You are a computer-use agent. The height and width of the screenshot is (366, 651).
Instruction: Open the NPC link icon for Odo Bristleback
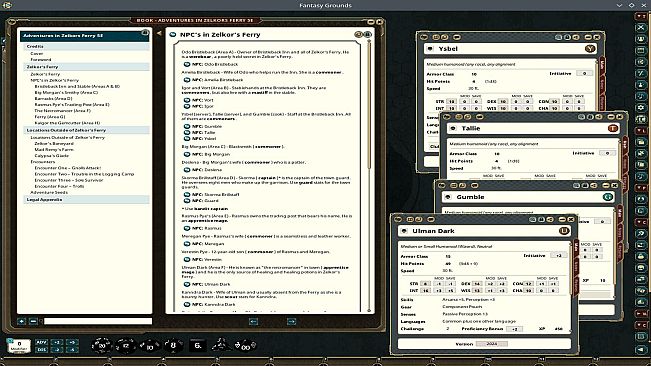pyautogui.click(x=187, y=64)
